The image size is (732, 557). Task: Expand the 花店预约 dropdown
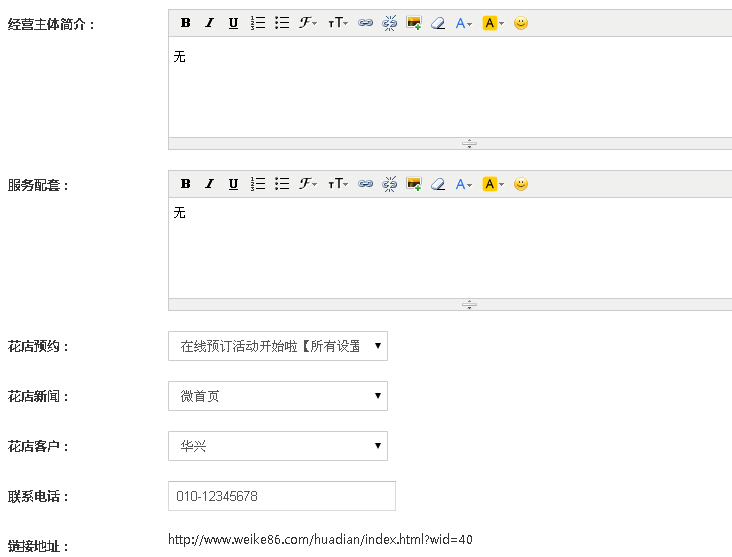(x=277, y=346)
